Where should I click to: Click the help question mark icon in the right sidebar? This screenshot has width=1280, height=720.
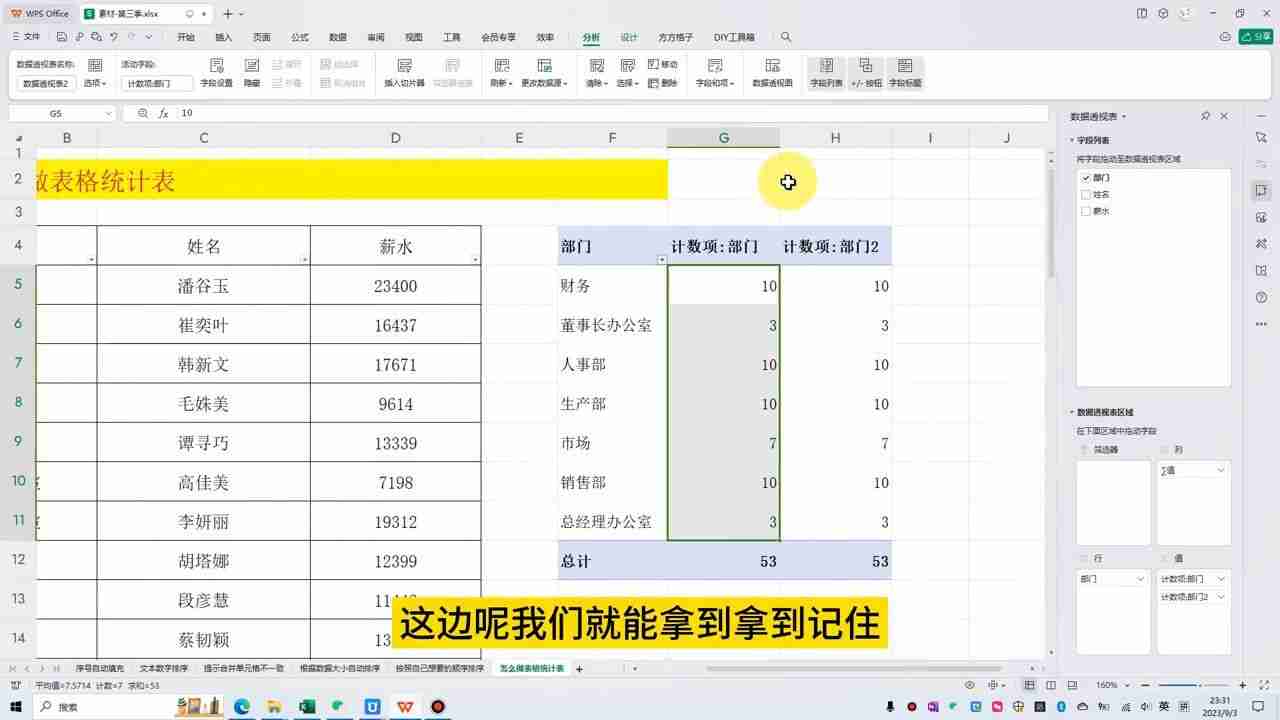click(1261, 298)
